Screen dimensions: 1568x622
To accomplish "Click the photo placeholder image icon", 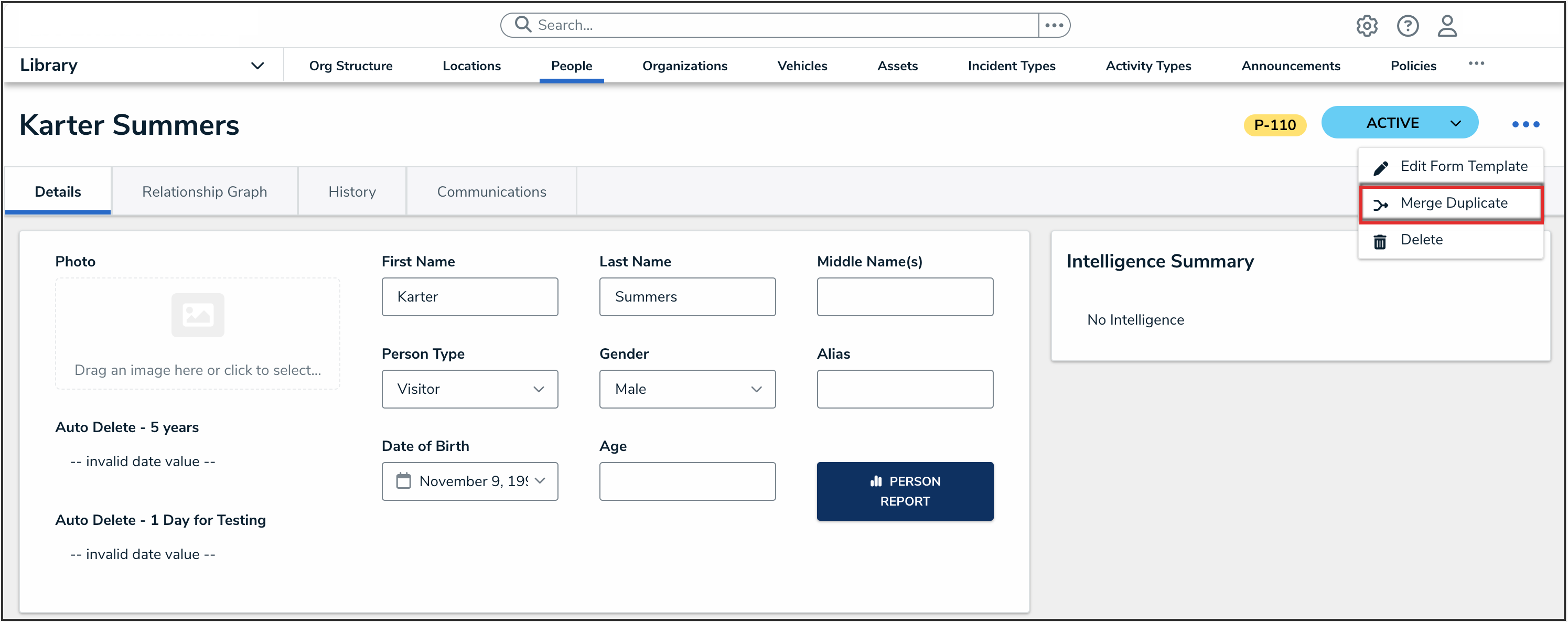I will pos(197,315).
